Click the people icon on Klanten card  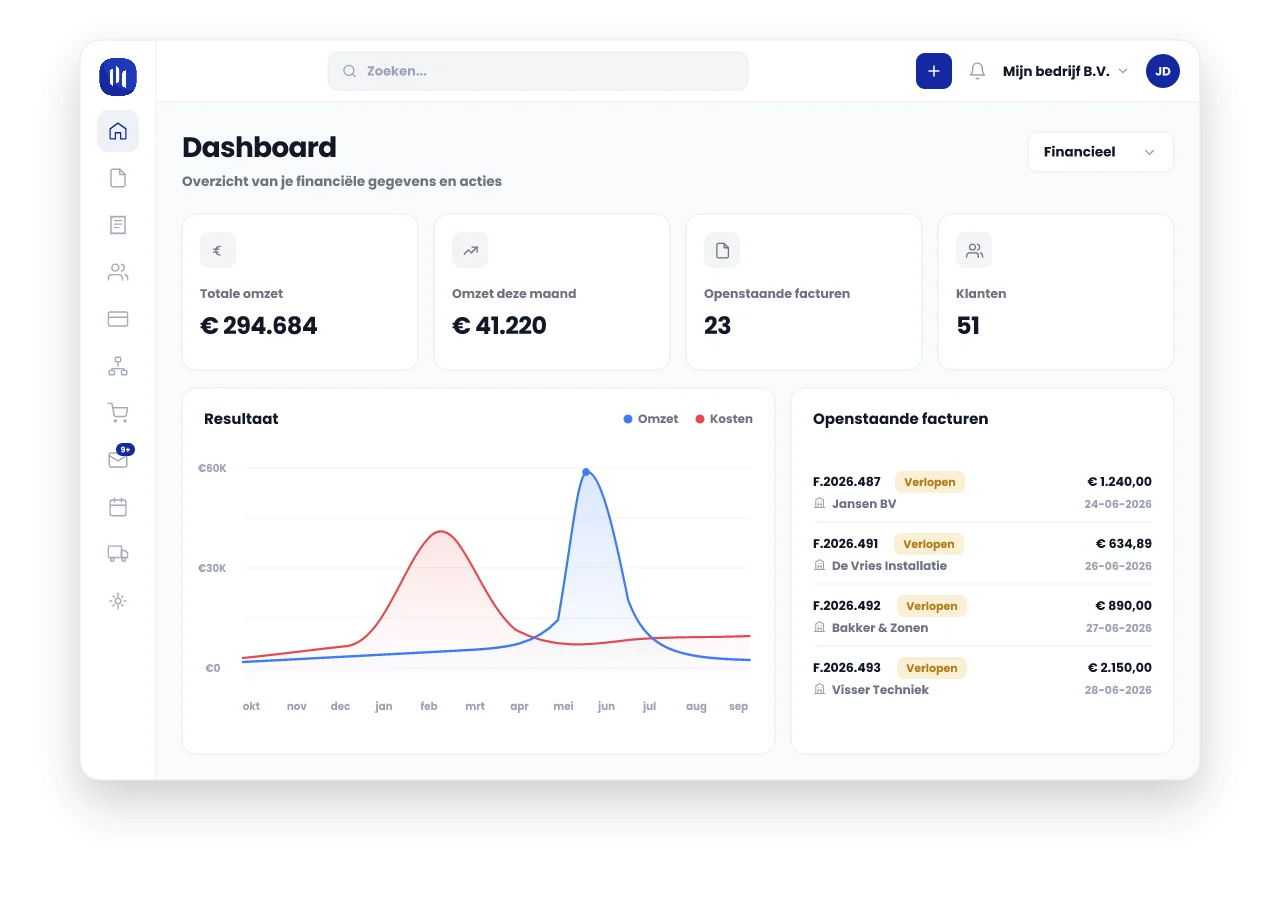click(x=974, y=250)
